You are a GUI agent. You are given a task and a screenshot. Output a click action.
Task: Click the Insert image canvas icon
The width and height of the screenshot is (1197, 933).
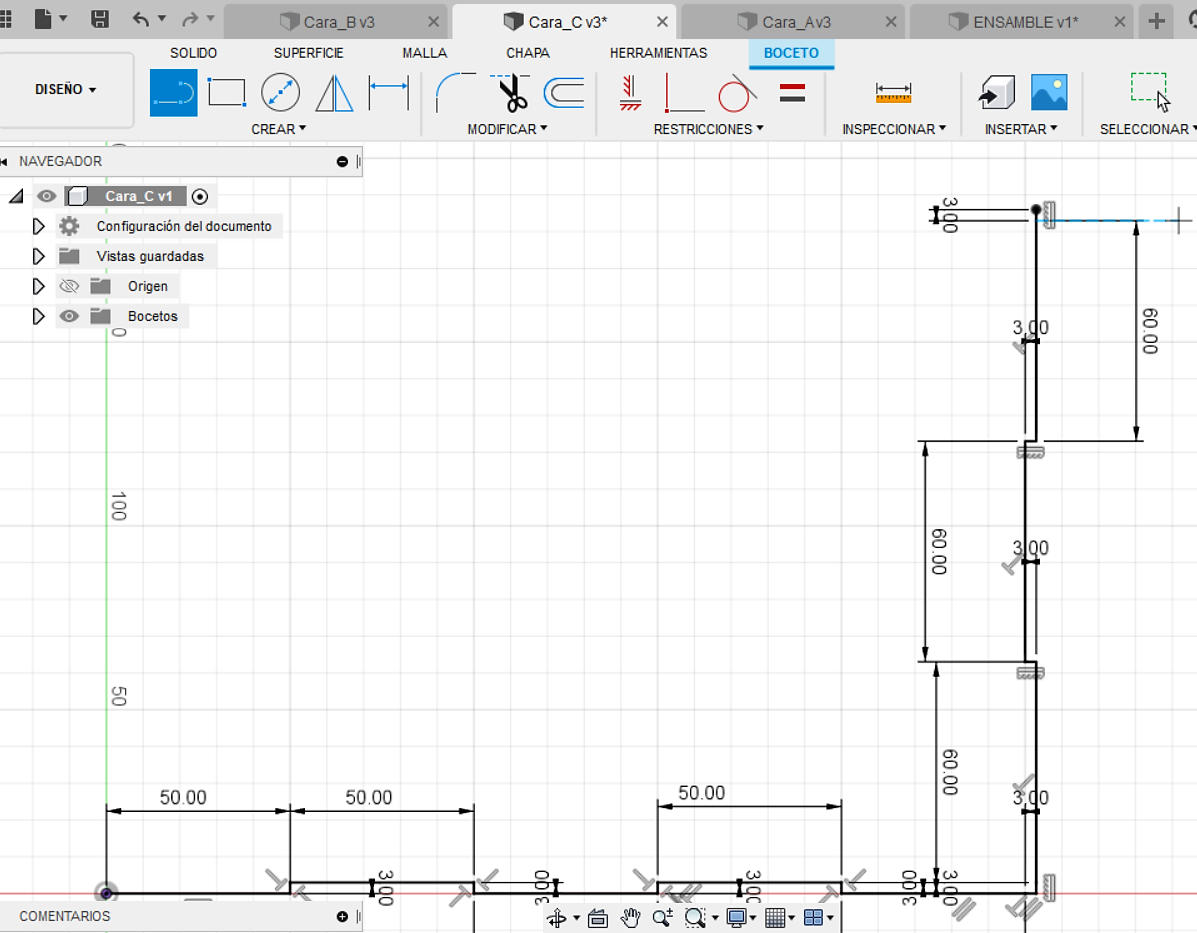tap(1049, 92)
